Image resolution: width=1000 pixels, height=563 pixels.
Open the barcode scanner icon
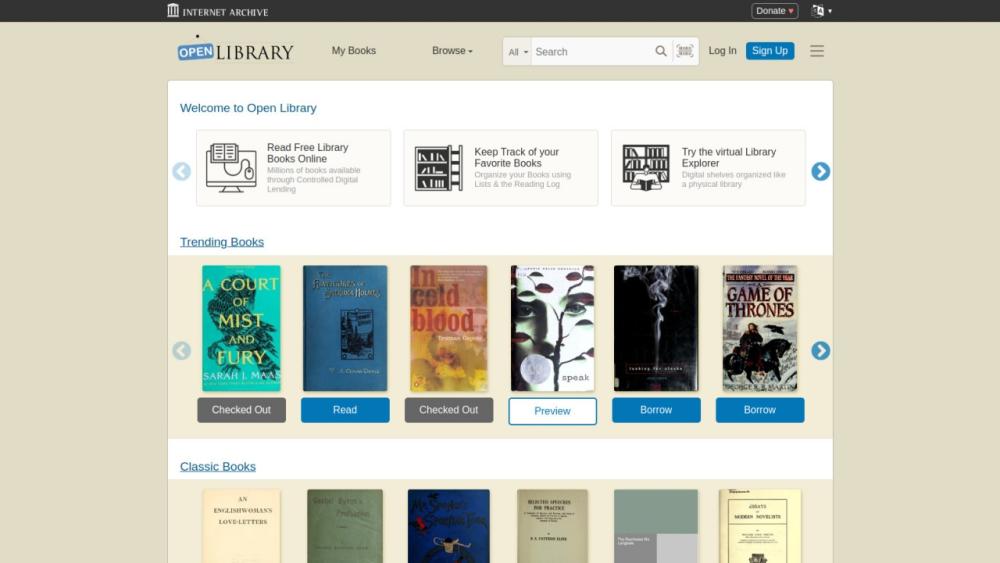[684, 51]
